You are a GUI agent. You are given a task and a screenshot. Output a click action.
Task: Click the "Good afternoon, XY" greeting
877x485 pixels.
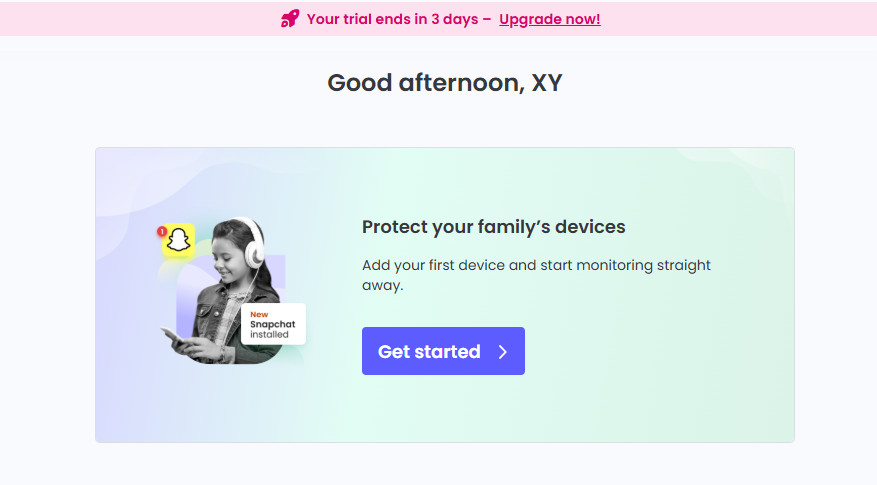click(x=445, y=83)
